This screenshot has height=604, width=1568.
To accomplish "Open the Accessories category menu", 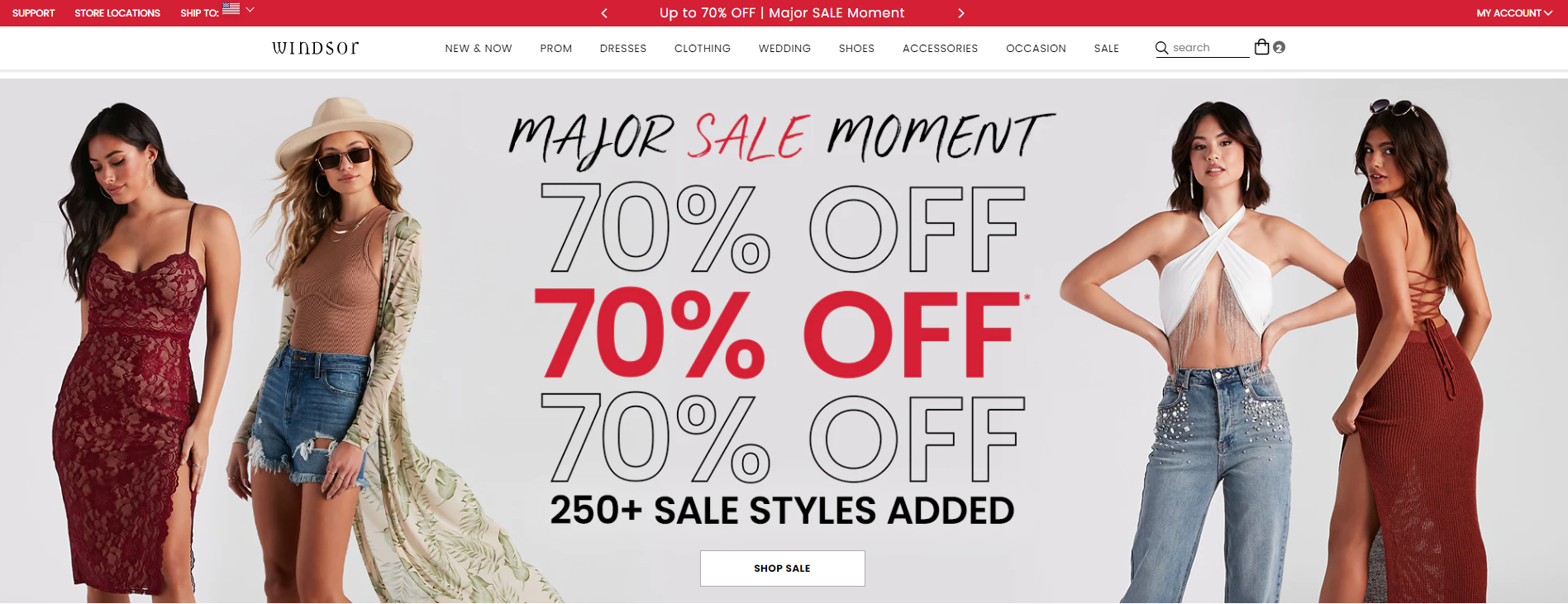I will [x=940, y=49].
